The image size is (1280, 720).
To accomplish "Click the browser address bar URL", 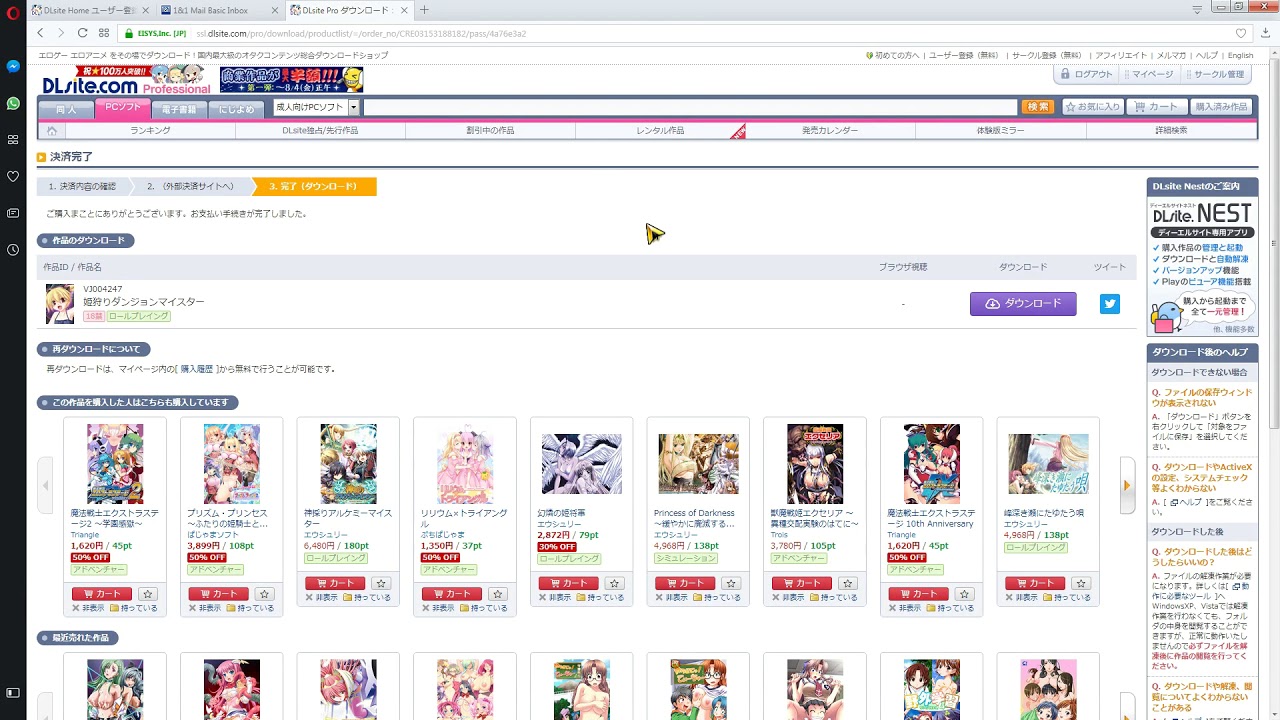I will pos(360,33).
